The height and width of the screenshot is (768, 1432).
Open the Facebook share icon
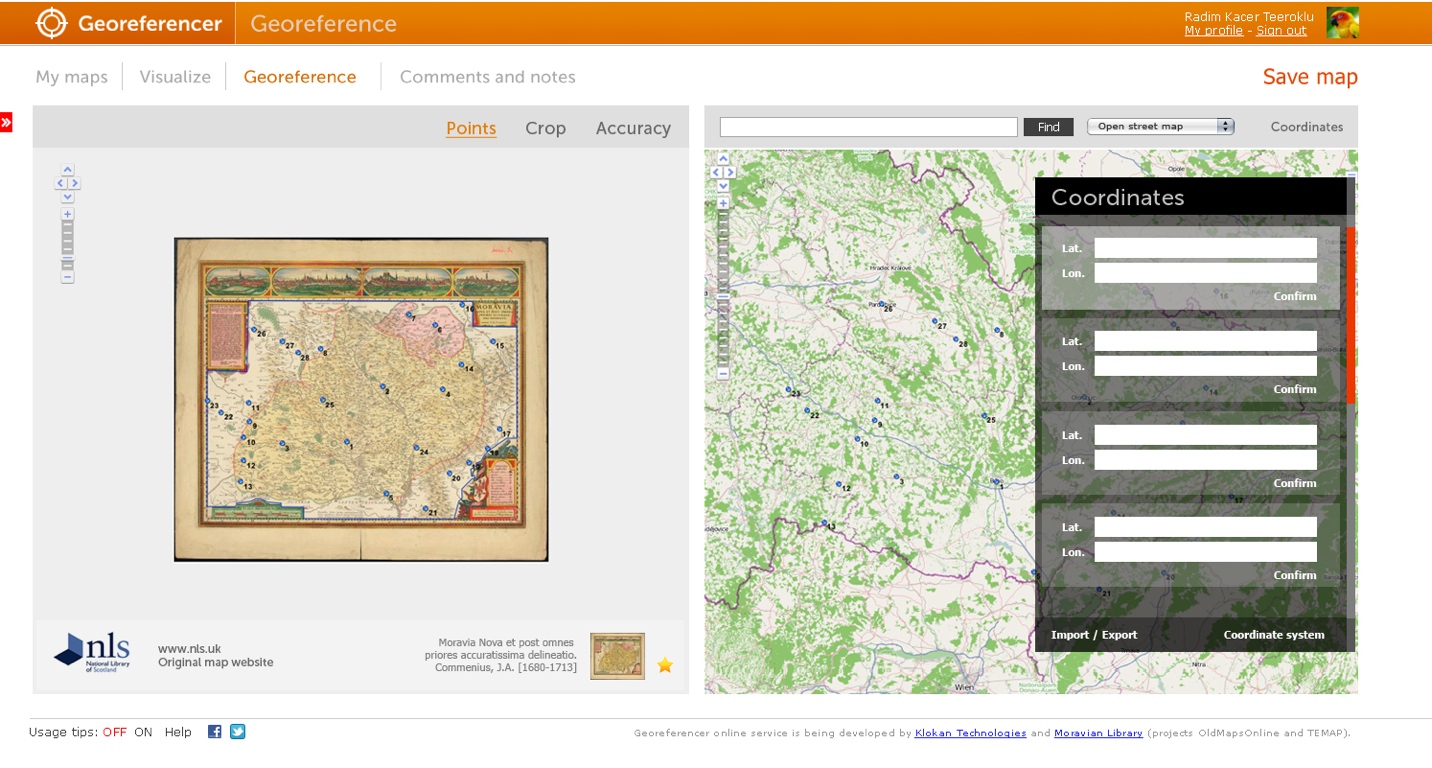pyautogui.click(x=214, y=731)
